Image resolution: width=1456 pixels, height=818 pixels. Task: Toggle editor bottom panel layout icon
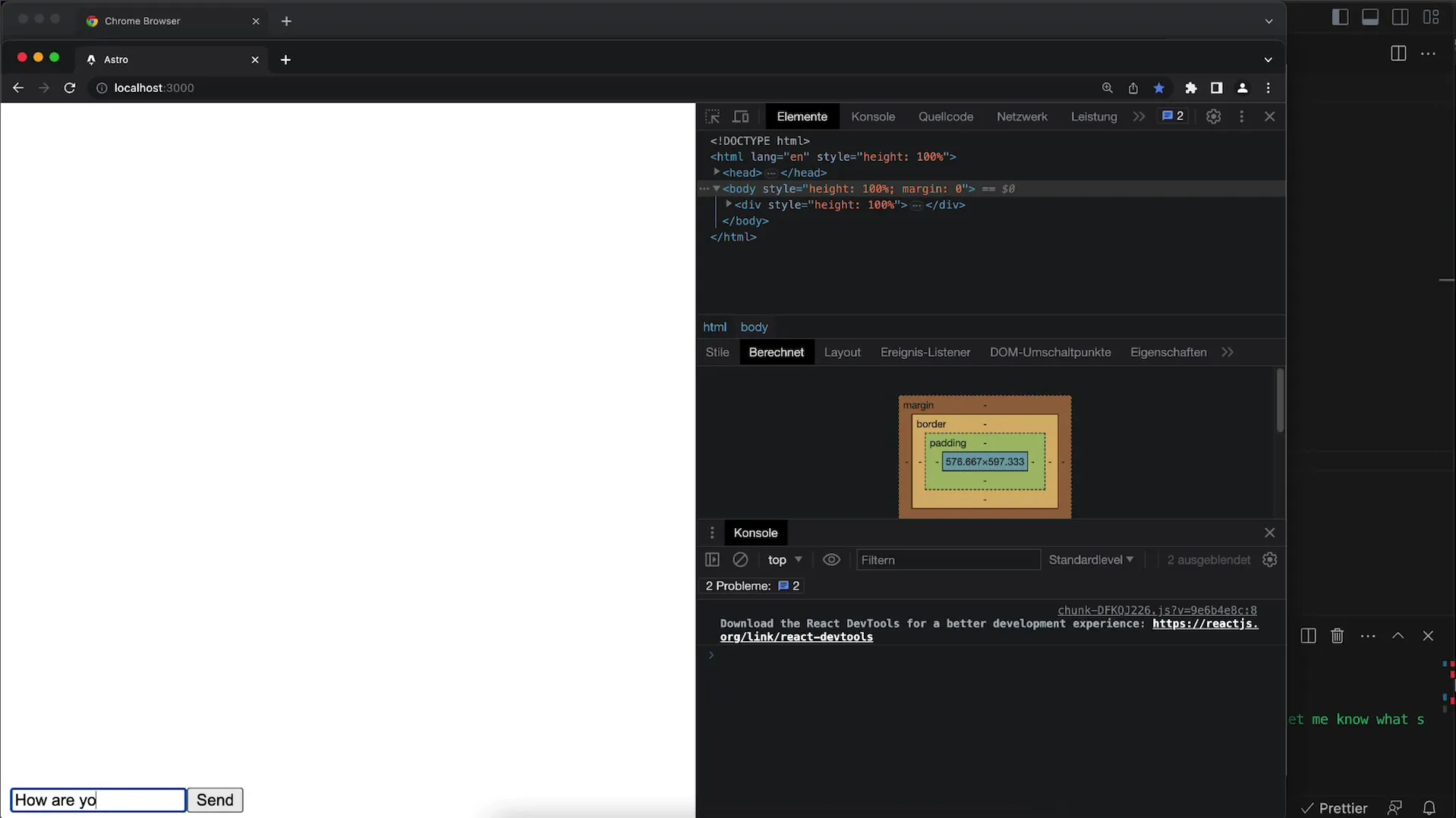[1370, 17]
